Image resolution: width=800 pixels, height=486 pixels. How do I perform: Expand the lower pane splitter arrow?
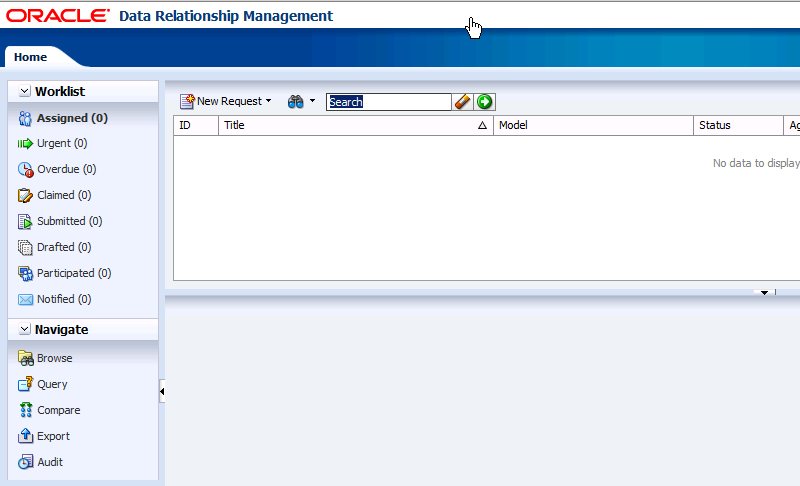coord(764,293)
